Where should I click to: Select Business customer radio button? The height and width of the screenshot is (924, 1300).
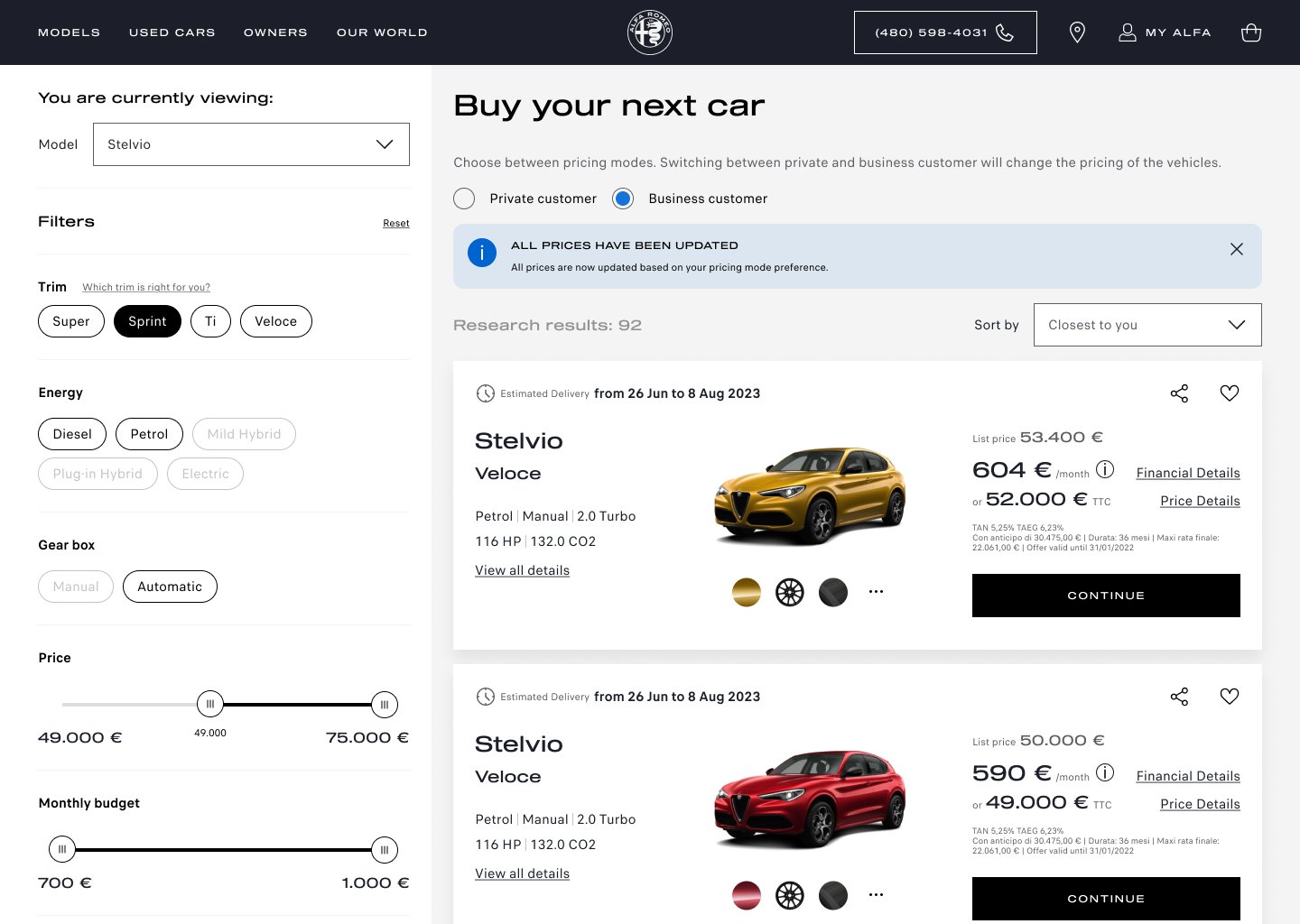pos(623,199)
